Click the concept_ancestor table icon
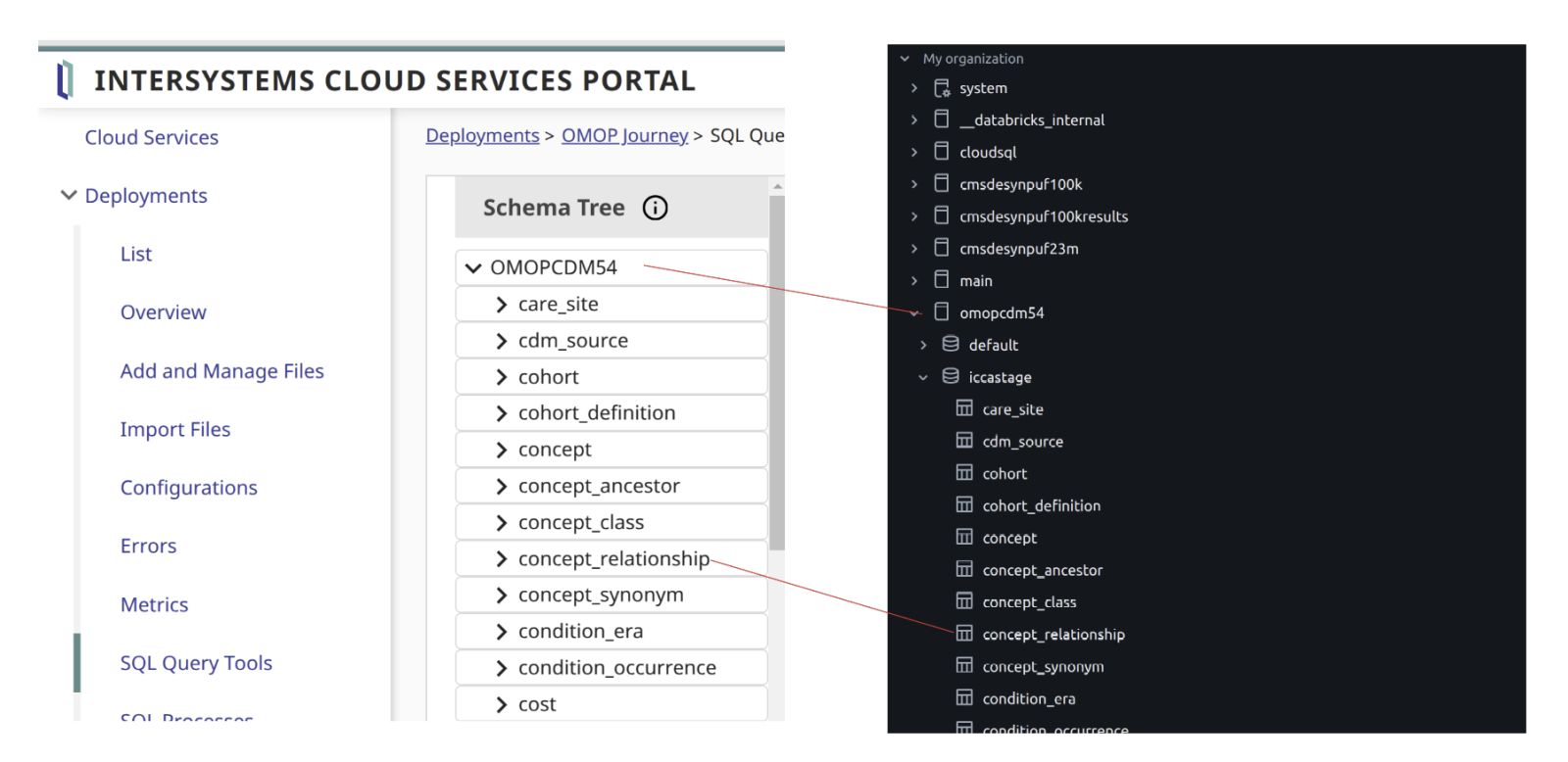1568x762 pixels. coord(964,570)
